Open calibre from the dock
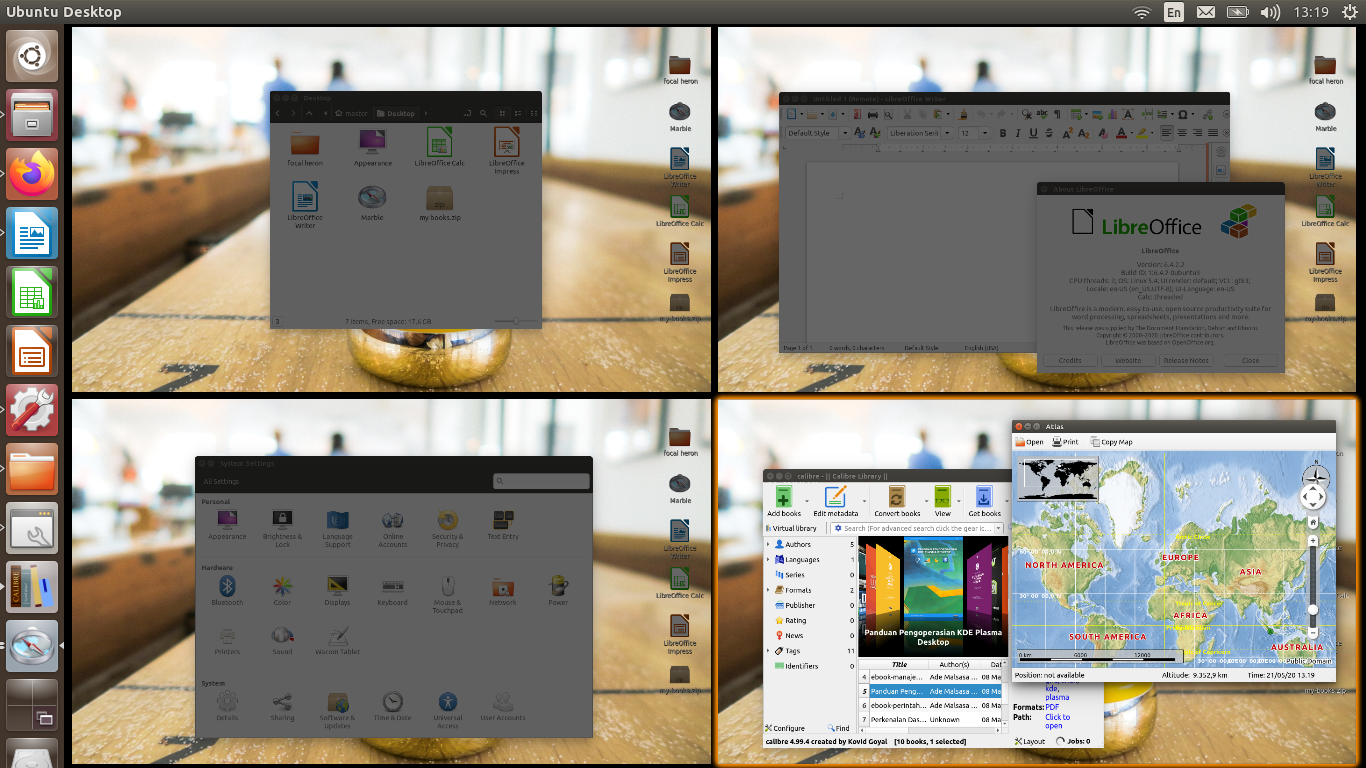 point(32,586)
